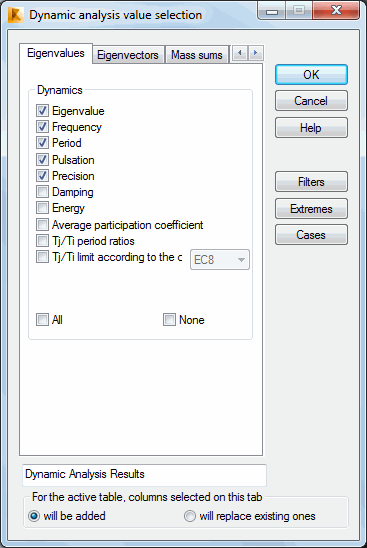The height and width of the screenshot is (548, 367).
Task: Open the EC8 code dropdown
Action: click(x=220, y=260)
